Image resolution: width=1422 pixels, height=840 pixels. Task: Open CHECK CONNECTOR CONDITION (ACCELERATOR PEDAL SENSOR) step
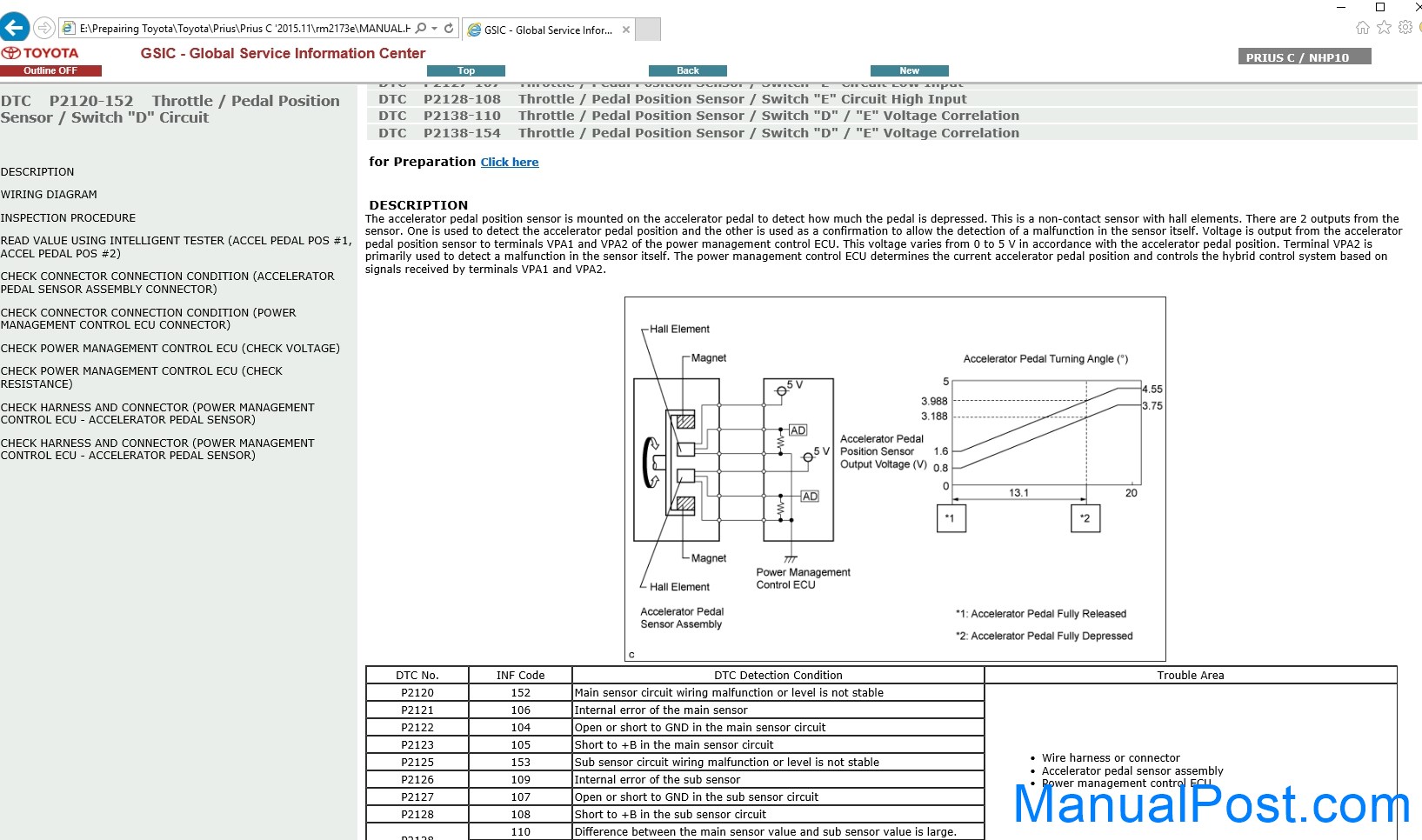[x=167, y=283]
